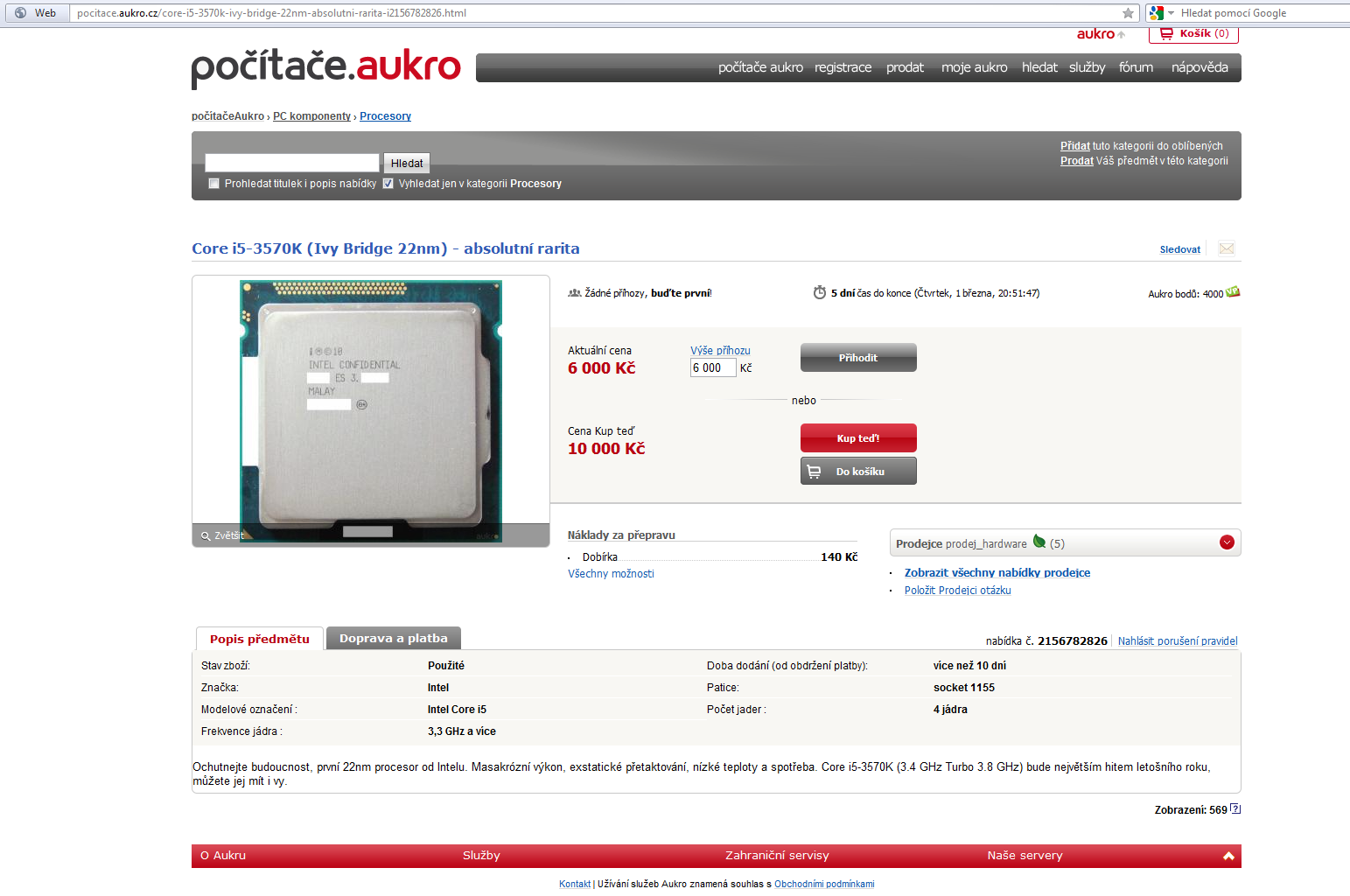Viewport: 1350px width, 896px height.
Task: Uncheck search only in Procesory category
Action: tap(388, 184)
